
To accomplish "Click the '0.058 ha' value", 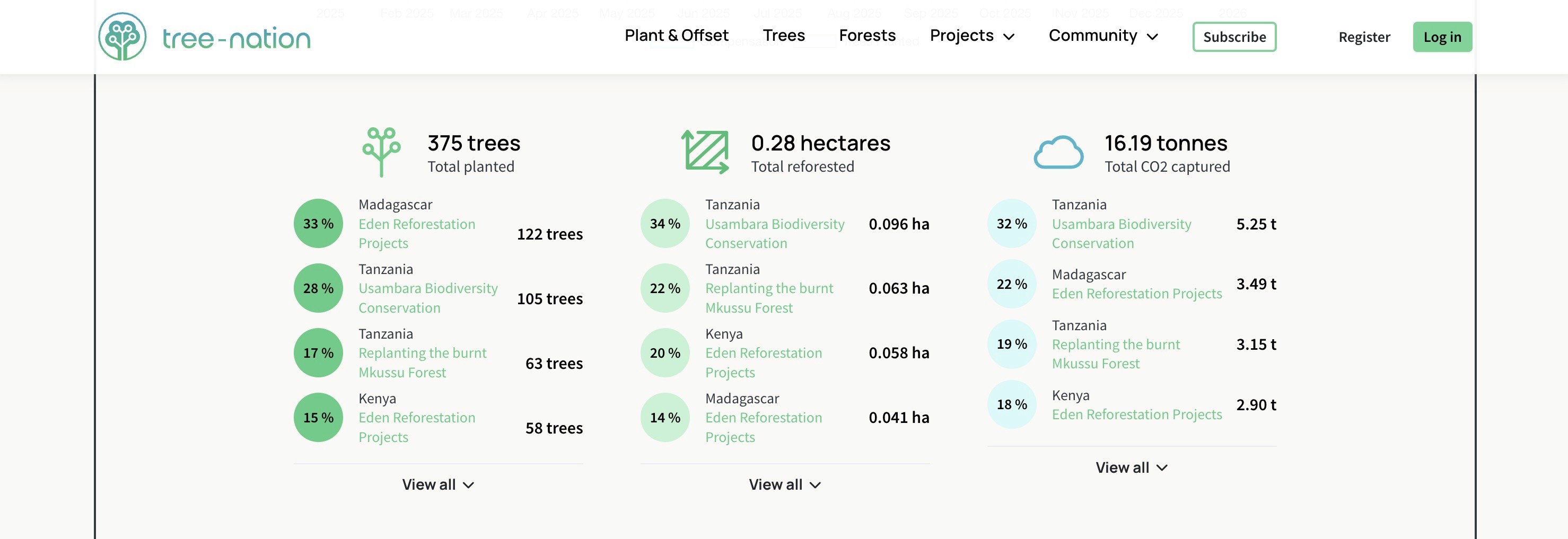I will [898, 353].
